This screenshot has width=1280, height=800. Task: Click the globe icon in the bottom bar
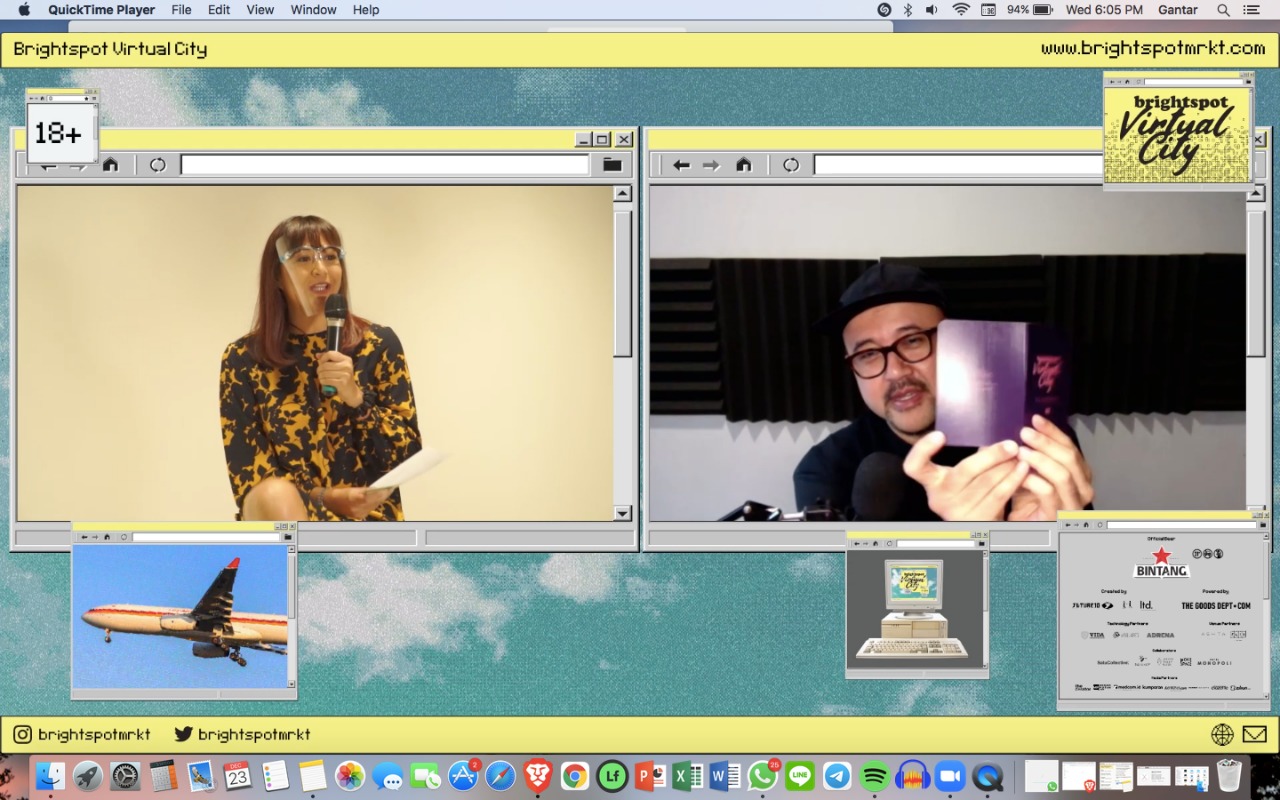[x=1222, y=734]
